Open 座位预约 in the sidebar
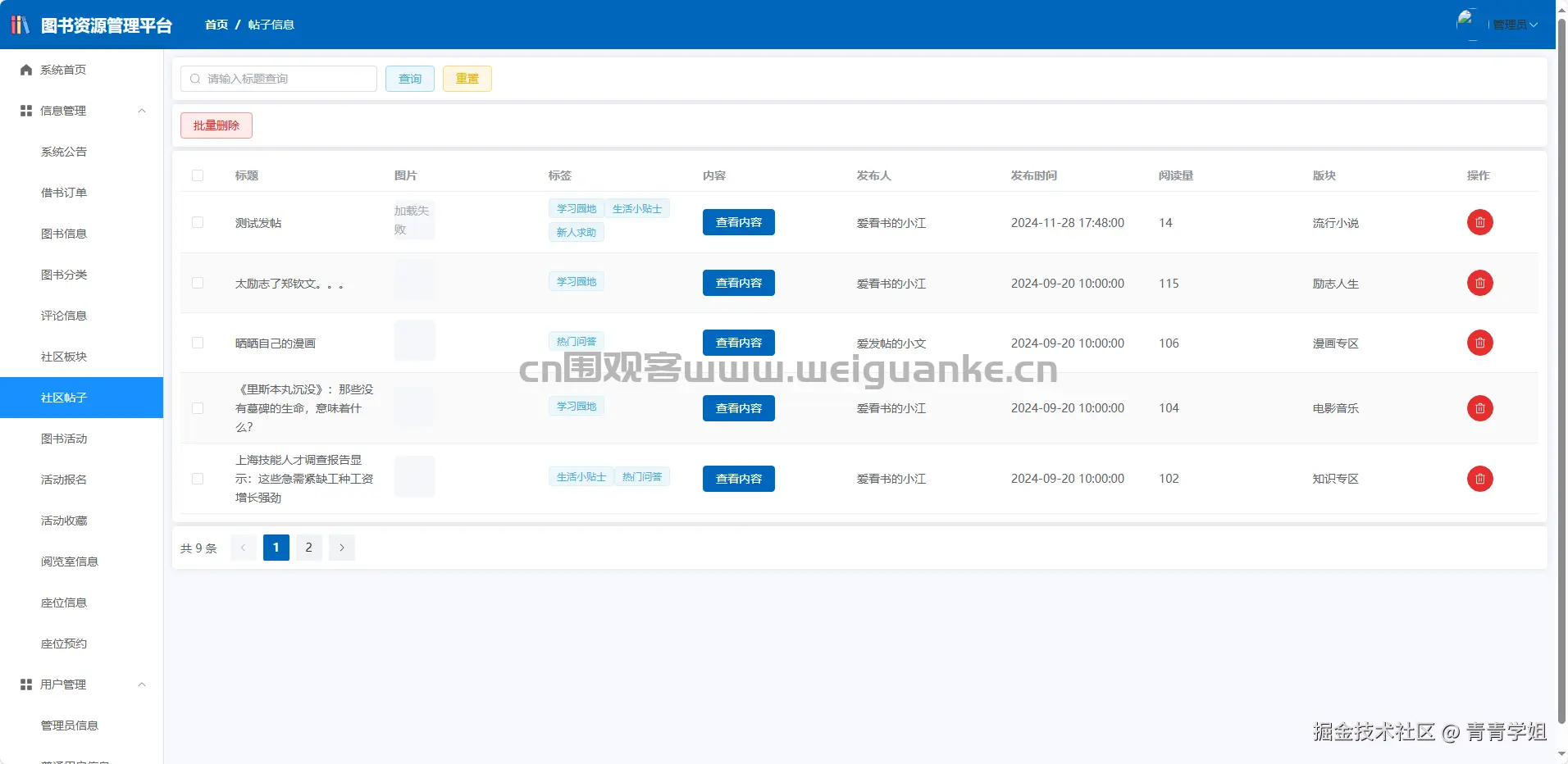 82,643
